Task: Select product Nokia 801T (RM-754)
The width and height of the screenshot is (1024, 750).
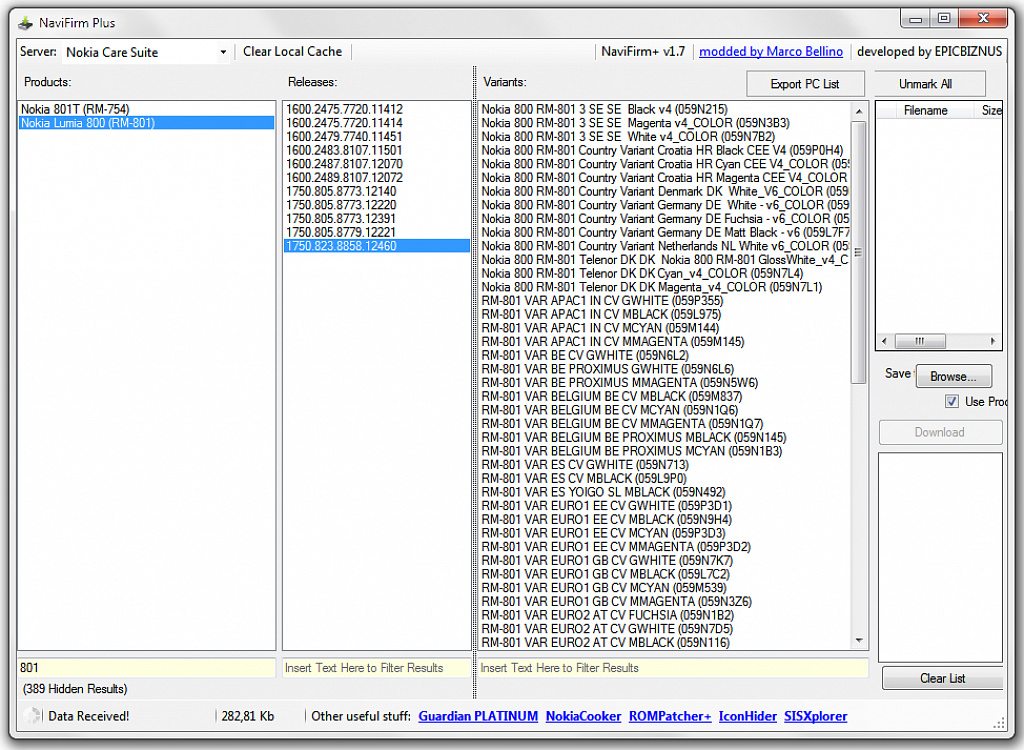Action: pos(146,109)
